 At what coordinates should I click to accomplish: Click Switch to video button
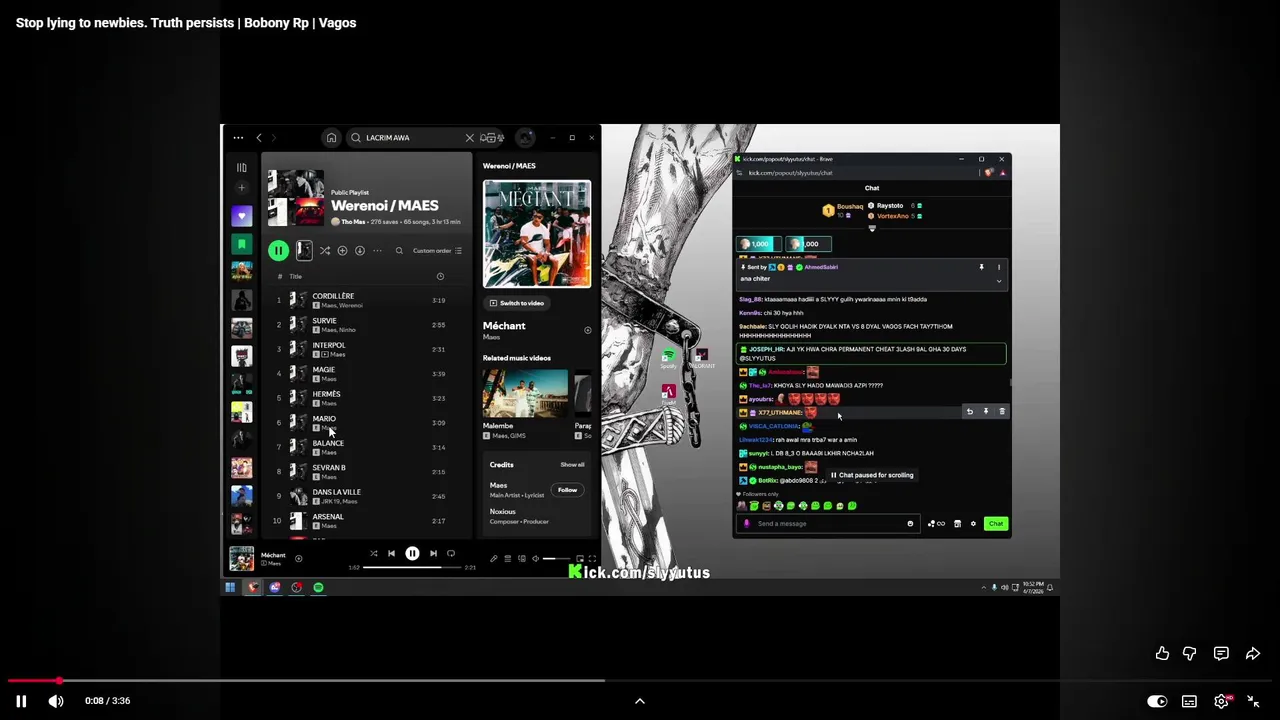click(x=516, y=303)
